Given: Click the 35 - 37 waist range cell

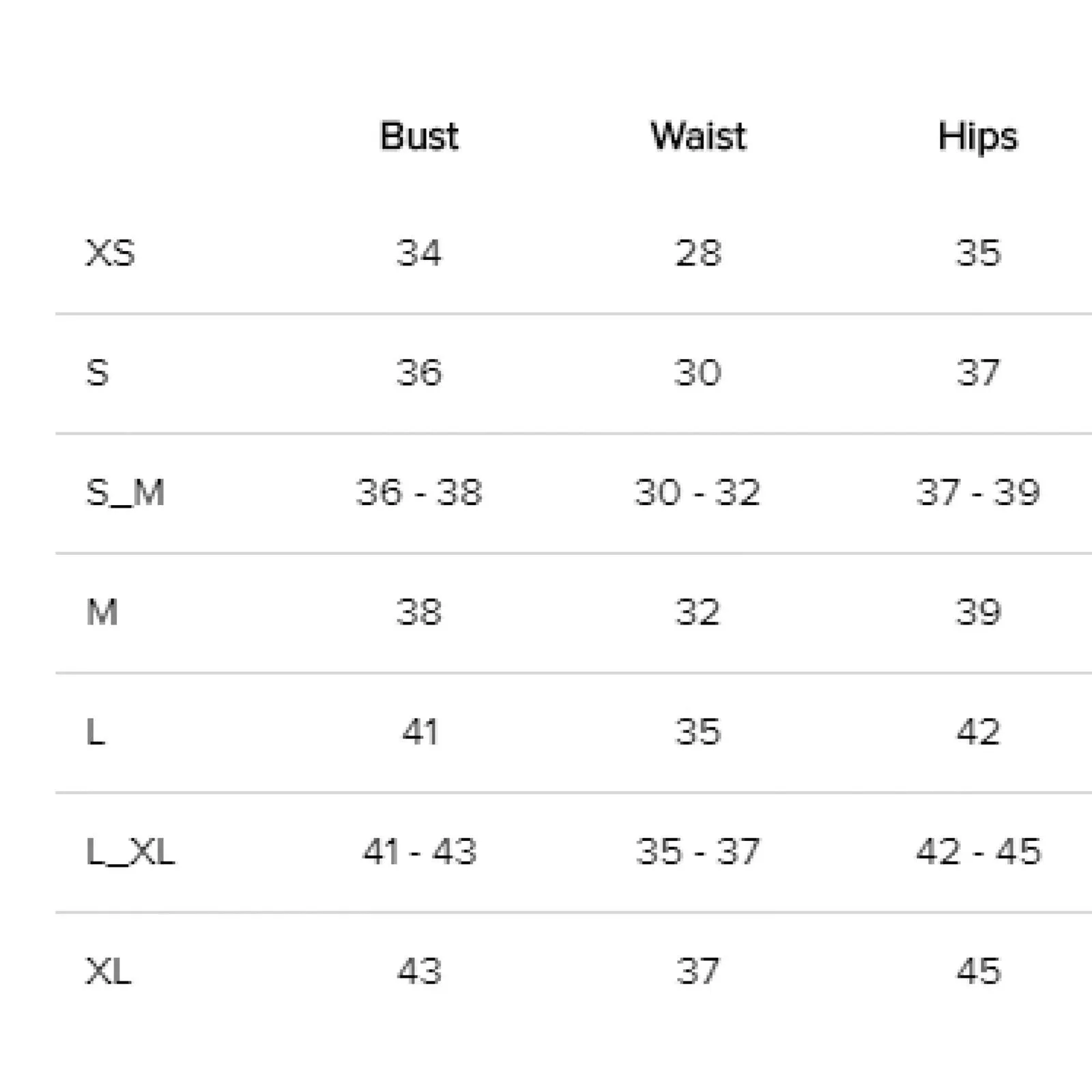Looking at the screenshot, I should tap(698, 852).
